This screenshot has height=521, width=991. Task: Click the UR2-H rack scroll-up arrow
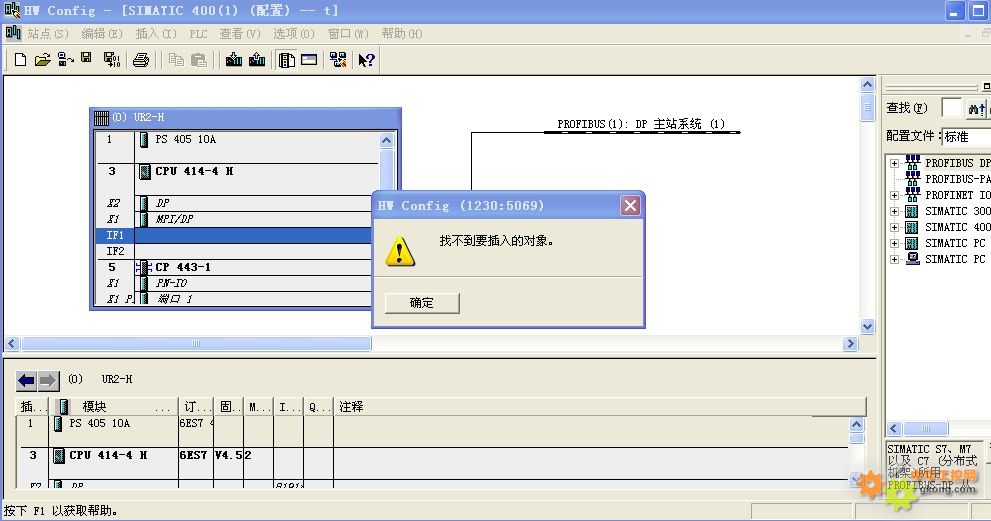pyautogui.click(x=387, y=141)
